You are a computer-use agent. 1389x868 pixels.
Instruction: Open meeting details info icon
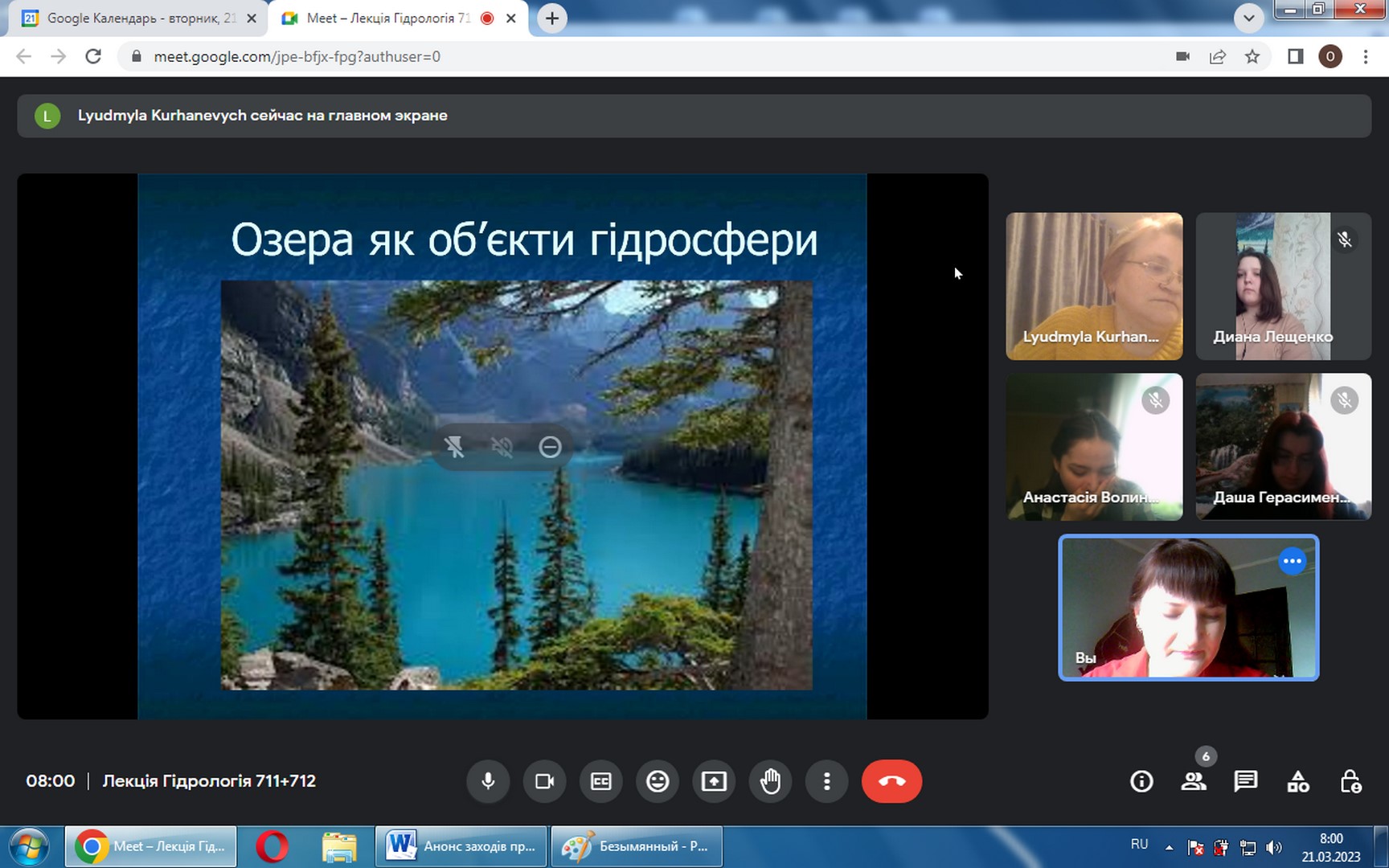(x=1141, y=781)
